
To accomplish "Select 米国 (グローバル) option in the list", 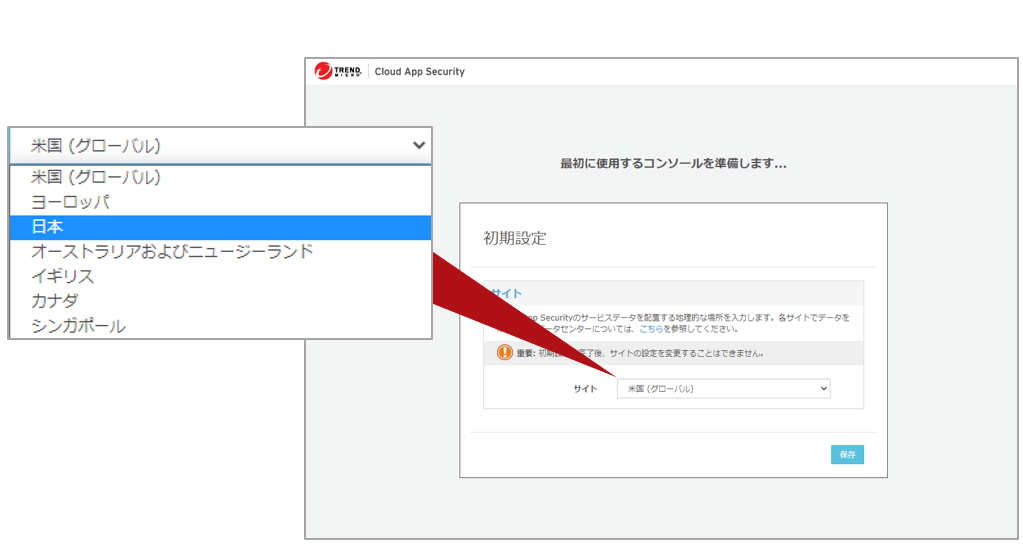I will pos(96,177).
